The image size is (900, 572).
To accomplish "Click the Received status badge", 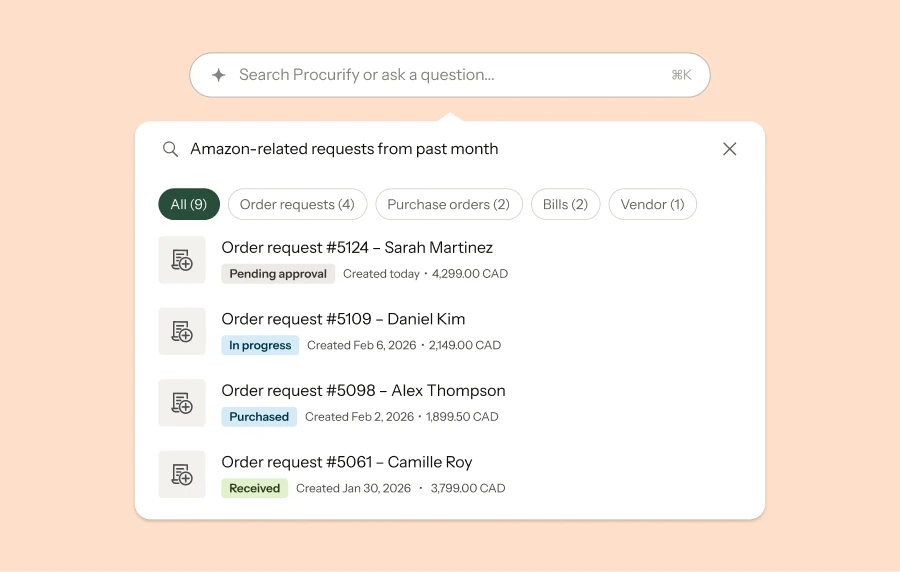I will (254, 488).
